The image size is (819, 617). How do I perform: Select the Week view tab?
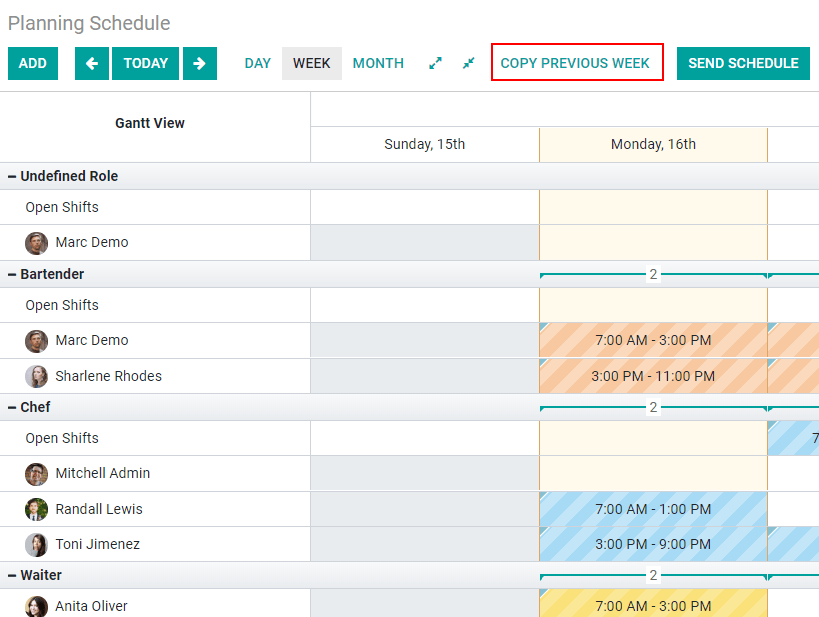(312, 63)
